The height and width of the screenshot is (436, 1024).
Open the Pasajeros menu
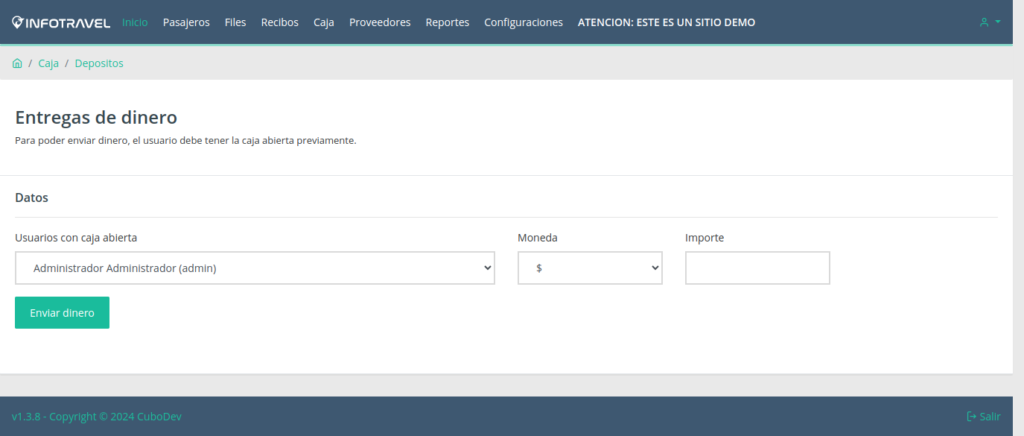coord(186,22)
